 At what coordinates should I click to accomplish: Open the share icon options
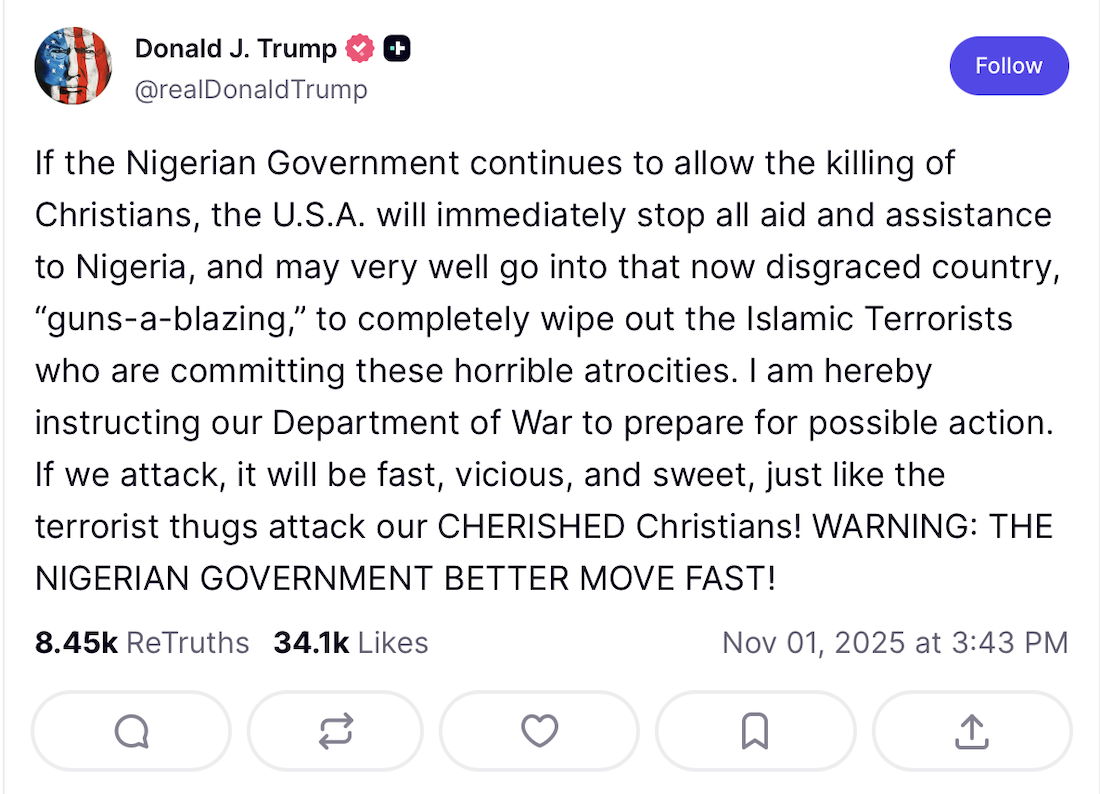coord(971,731)
